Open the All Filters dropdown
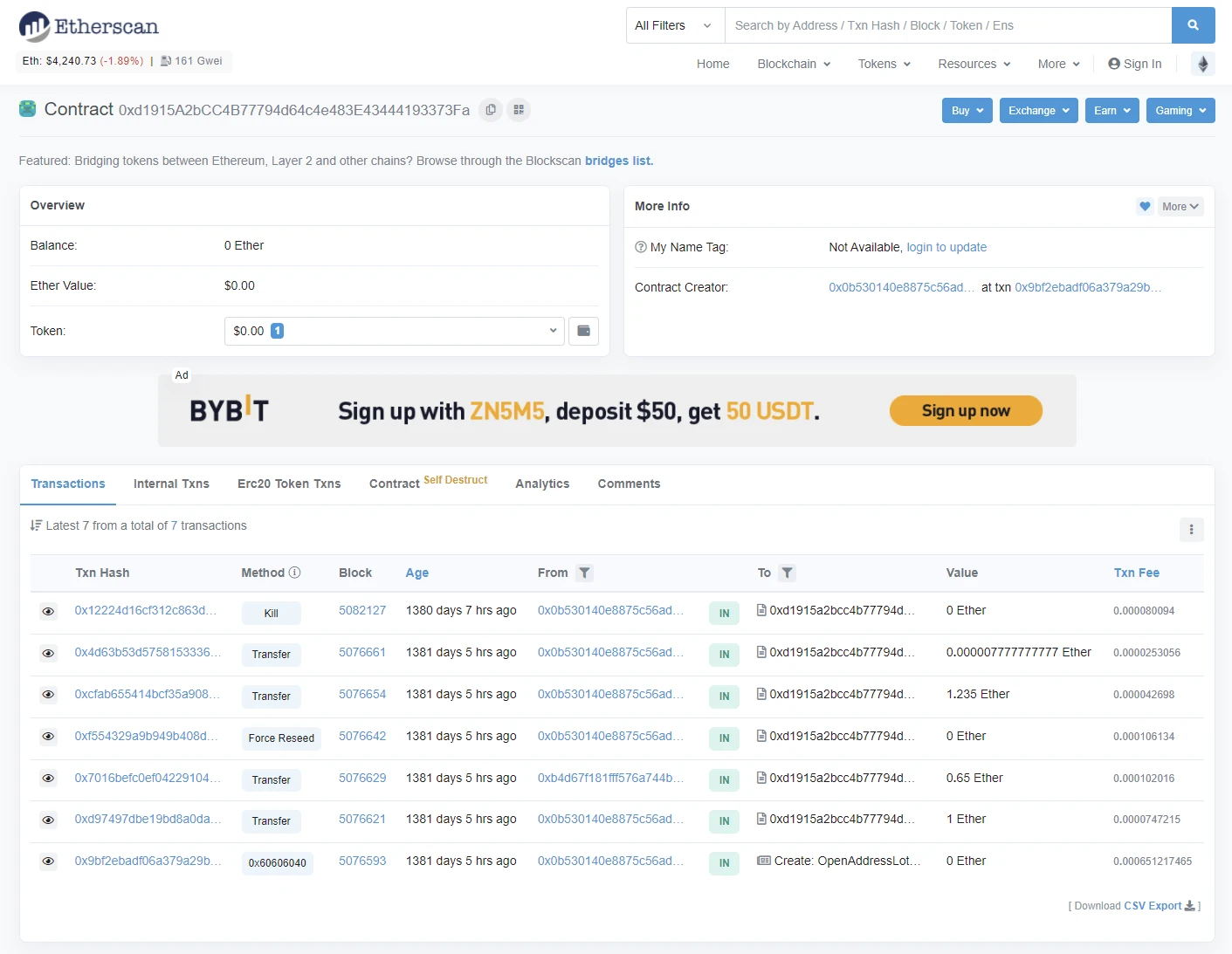Screen dimensions: 1232x954 click(675, 25)
